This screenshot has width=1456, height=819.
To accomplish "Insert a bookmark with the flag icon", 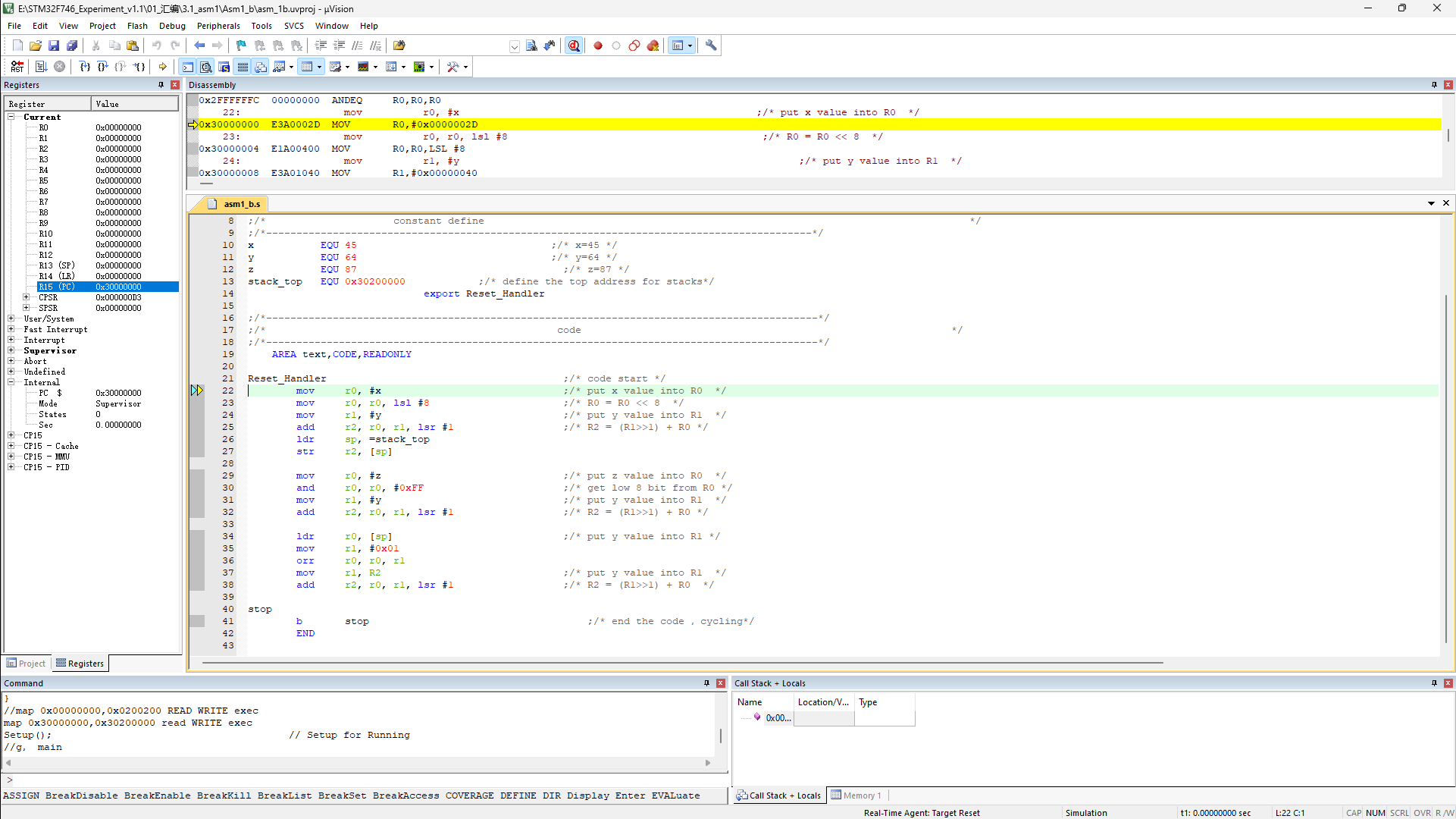I will click(241, 45).
